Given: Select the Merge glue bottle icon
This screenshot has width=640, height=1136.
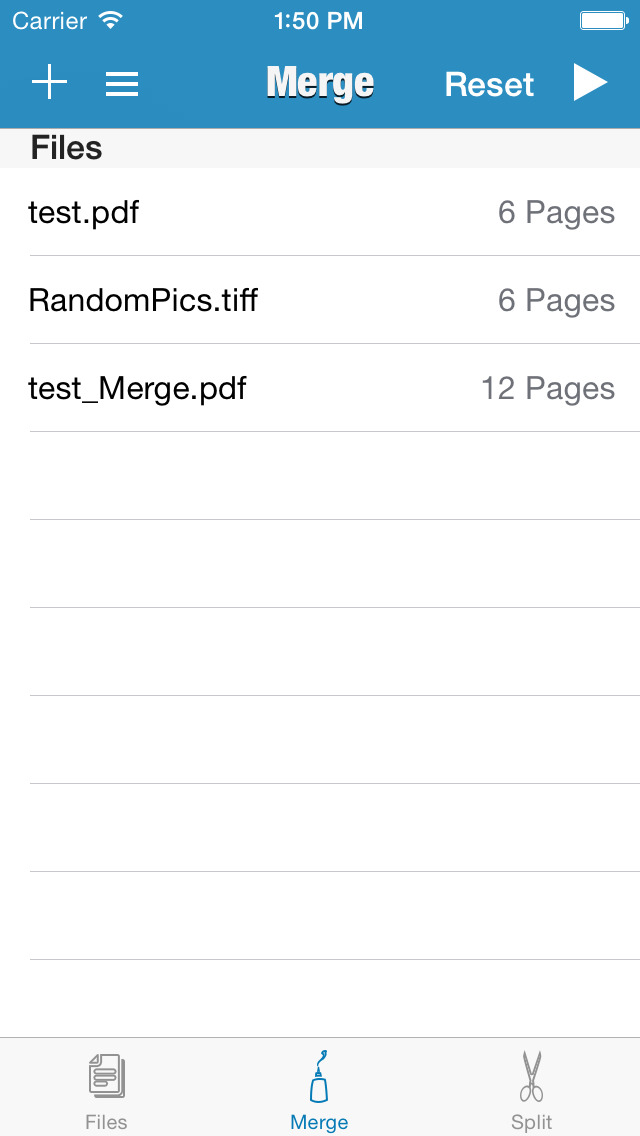Looking at the screenshot, I should [319, 1076].
